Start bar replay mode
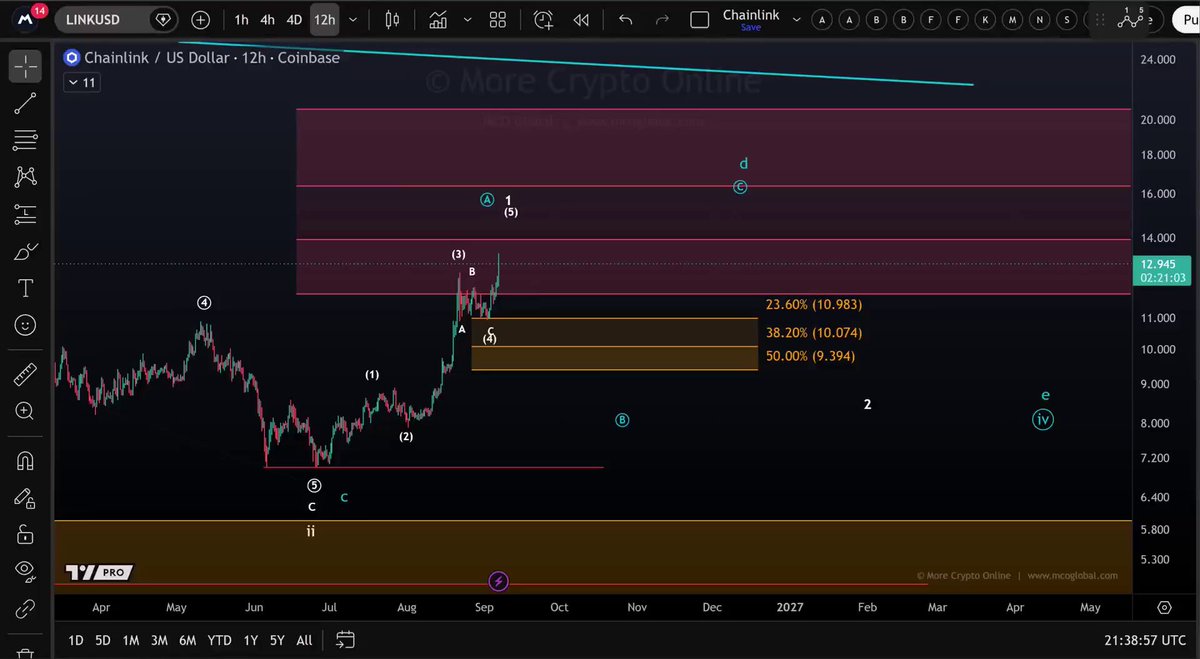1200x659 pixels. (x=581, y=19)
